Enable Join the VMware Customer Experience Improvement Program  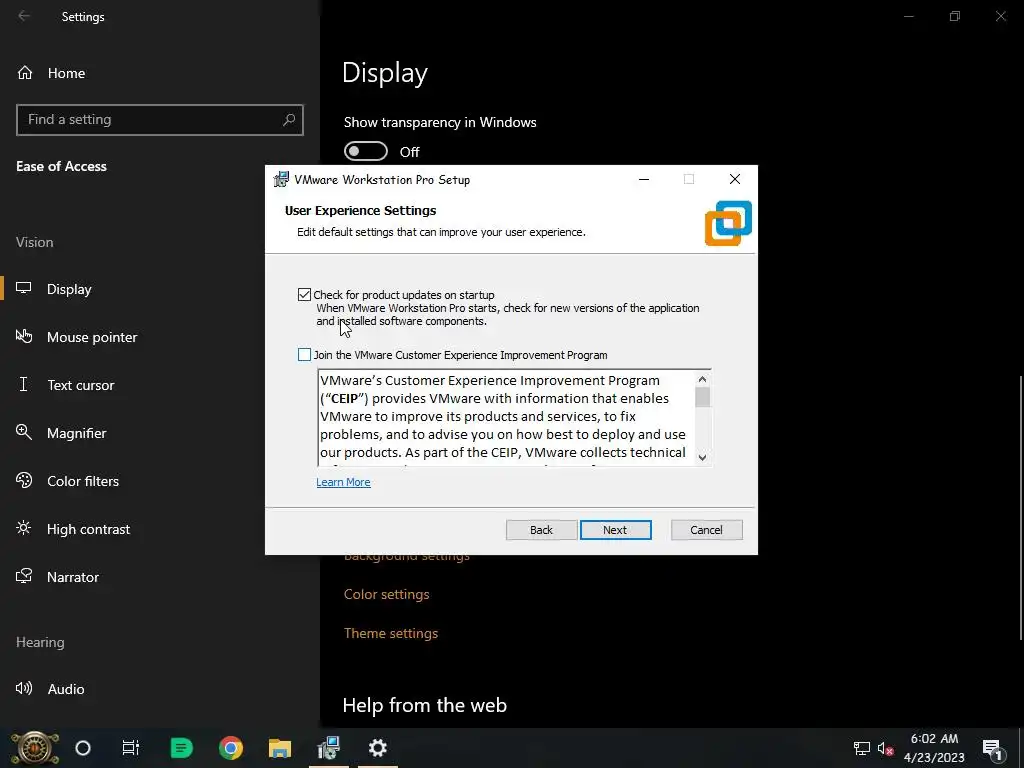(x=304, y=355)
